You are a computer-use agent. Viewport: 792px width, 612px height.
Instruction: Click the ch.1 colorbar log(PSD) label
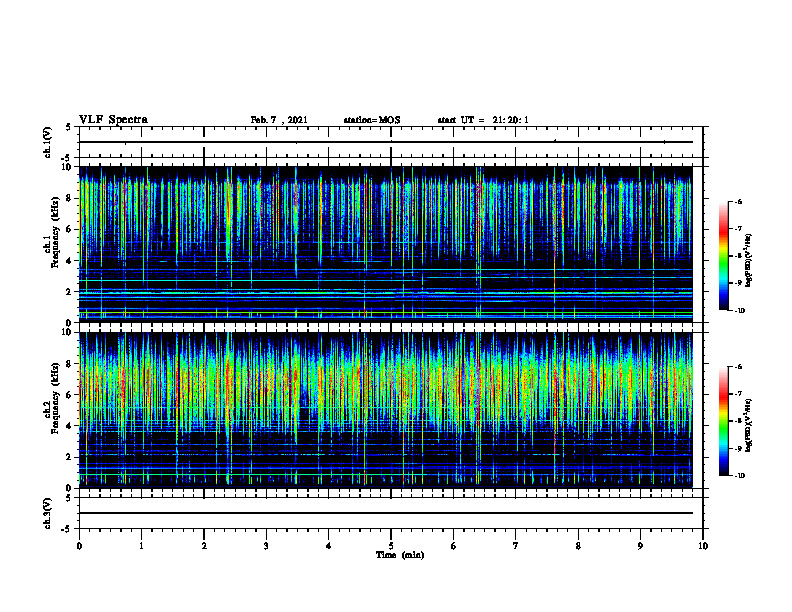tap(749, 261)
